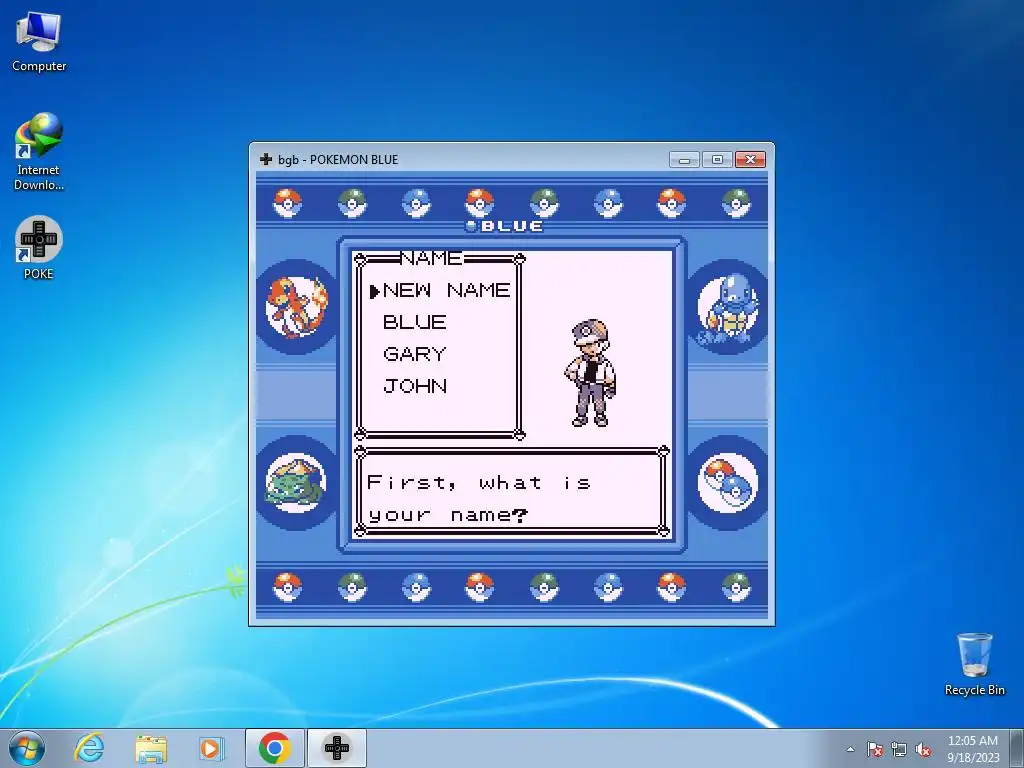Viewport: 1024px width, 768px height.
Task: Close the bgb POKEMON BLUE window
Action: click(750, 160)
